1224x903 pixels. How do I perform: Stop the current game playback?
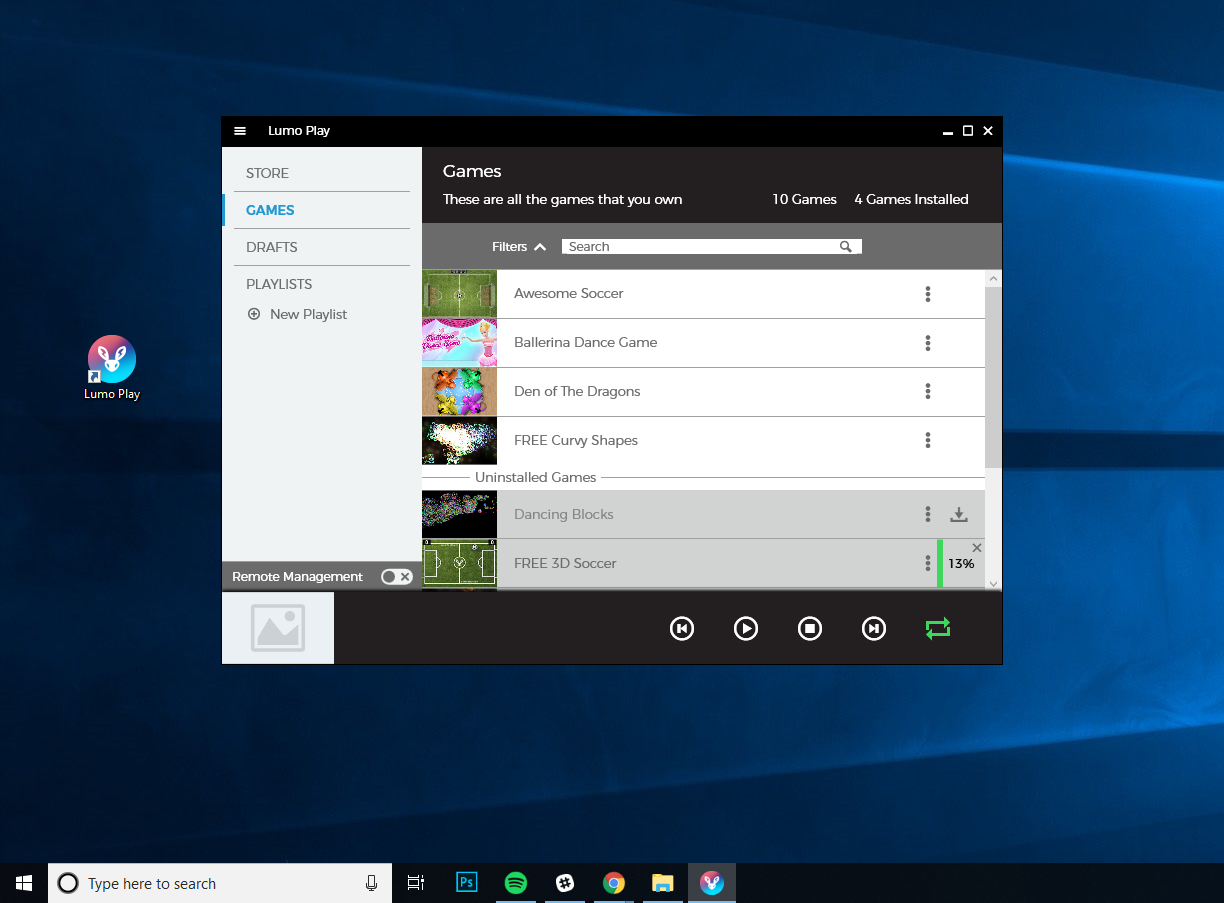pyautogui.click(x=810, y=628)
